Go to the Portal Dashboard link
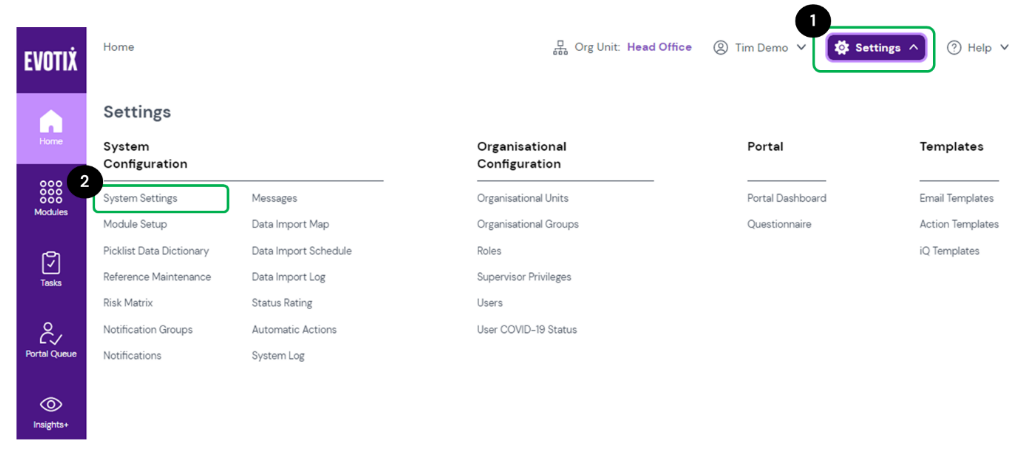Image resolution: width=1032 pixels, height=453 pixels. pyautogui.click(x=786, y=198)
